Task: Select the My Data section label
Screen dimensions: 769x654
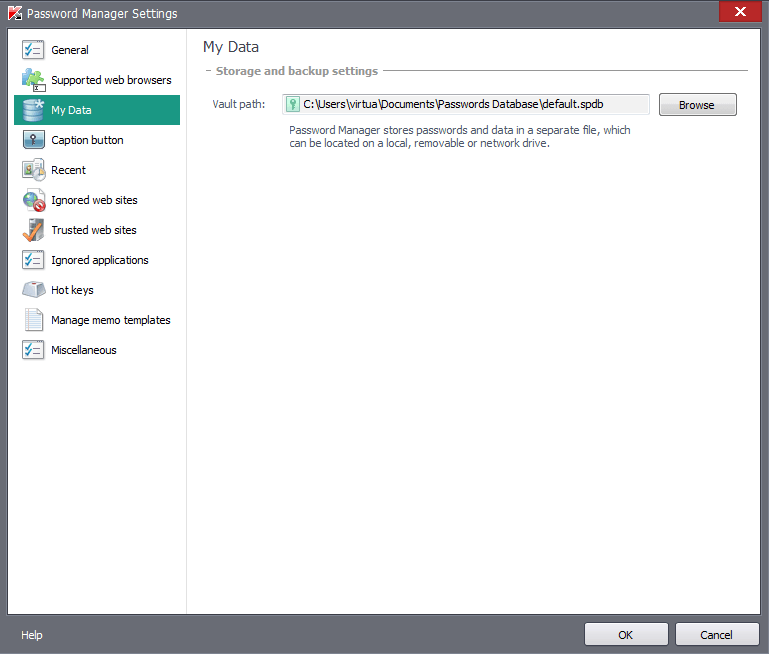Action: click(x=71, y=110)
